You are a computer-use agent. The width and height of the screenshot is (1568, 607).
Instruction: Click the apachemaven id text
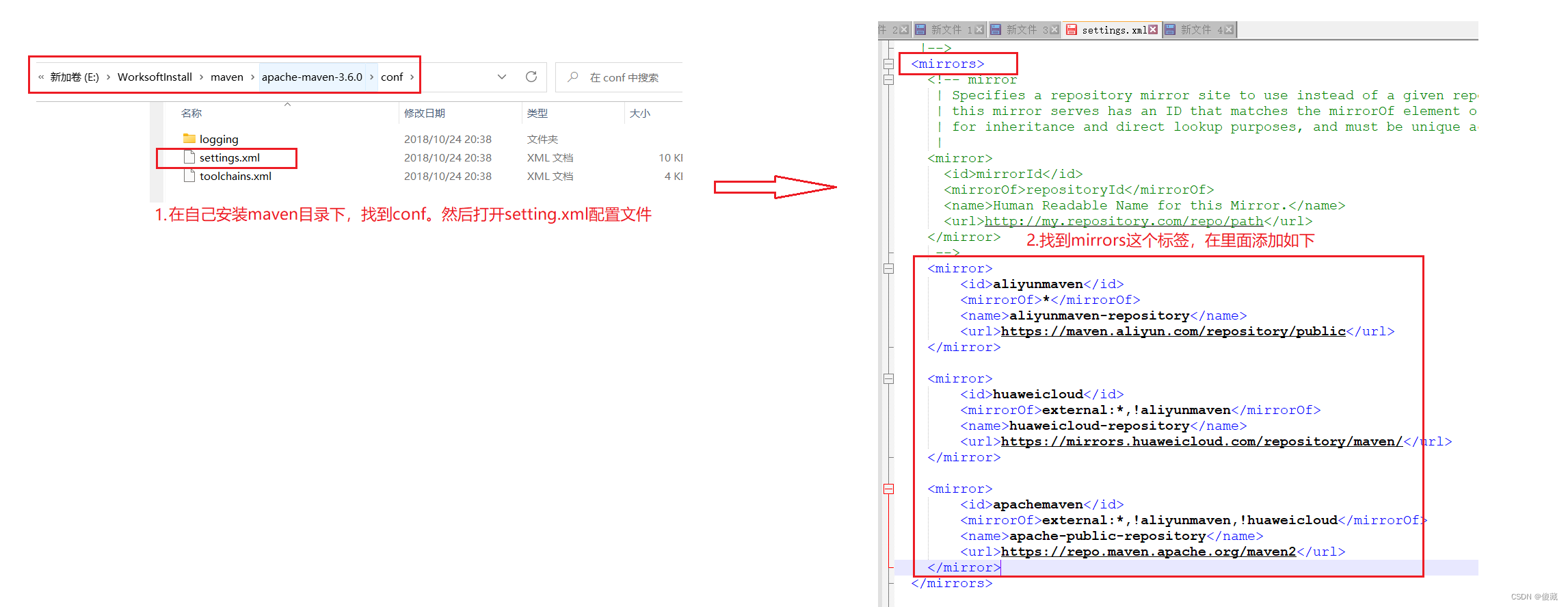tap(1038, 504)
